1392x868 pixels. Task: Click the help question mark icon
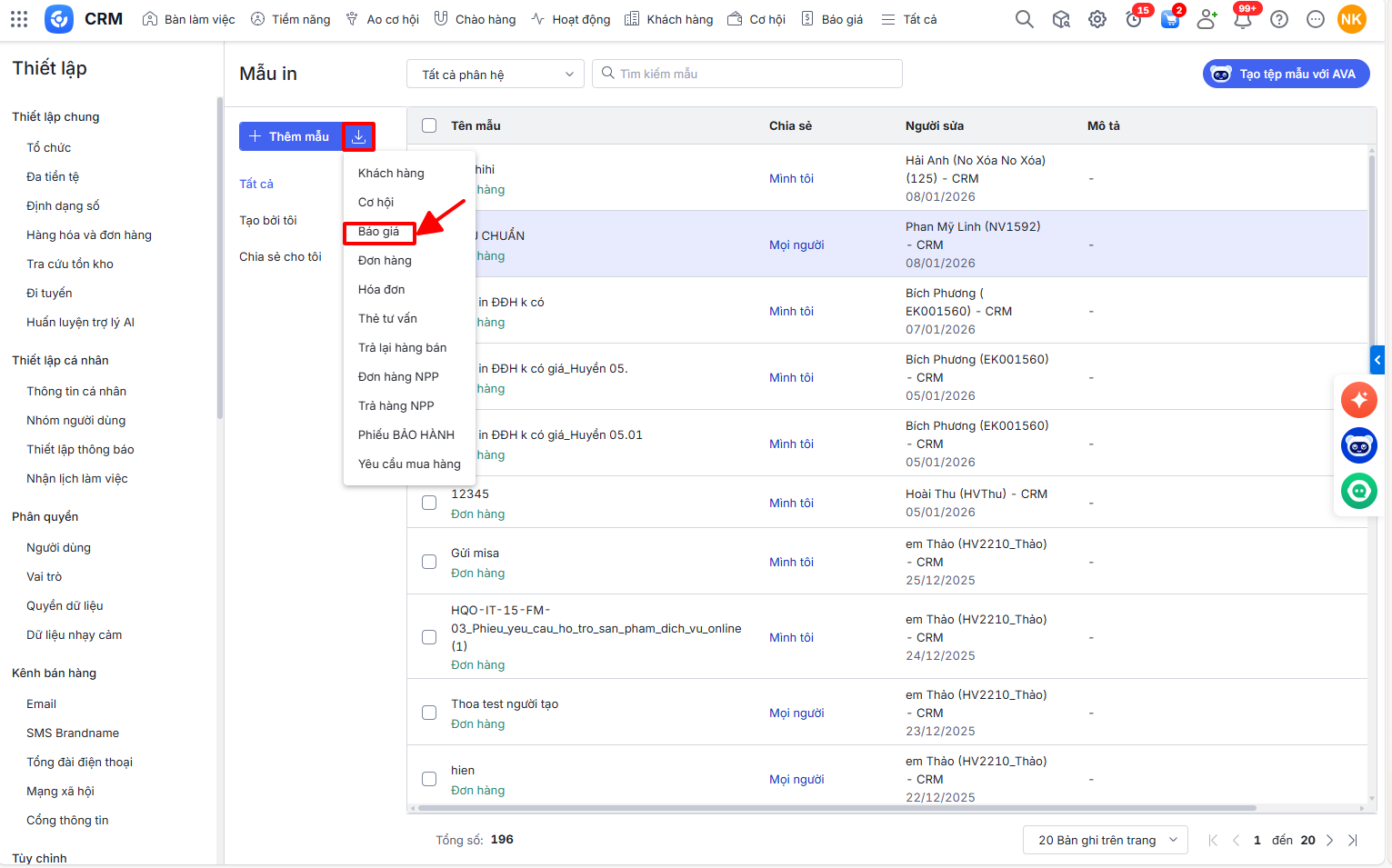coord(1279,19)
